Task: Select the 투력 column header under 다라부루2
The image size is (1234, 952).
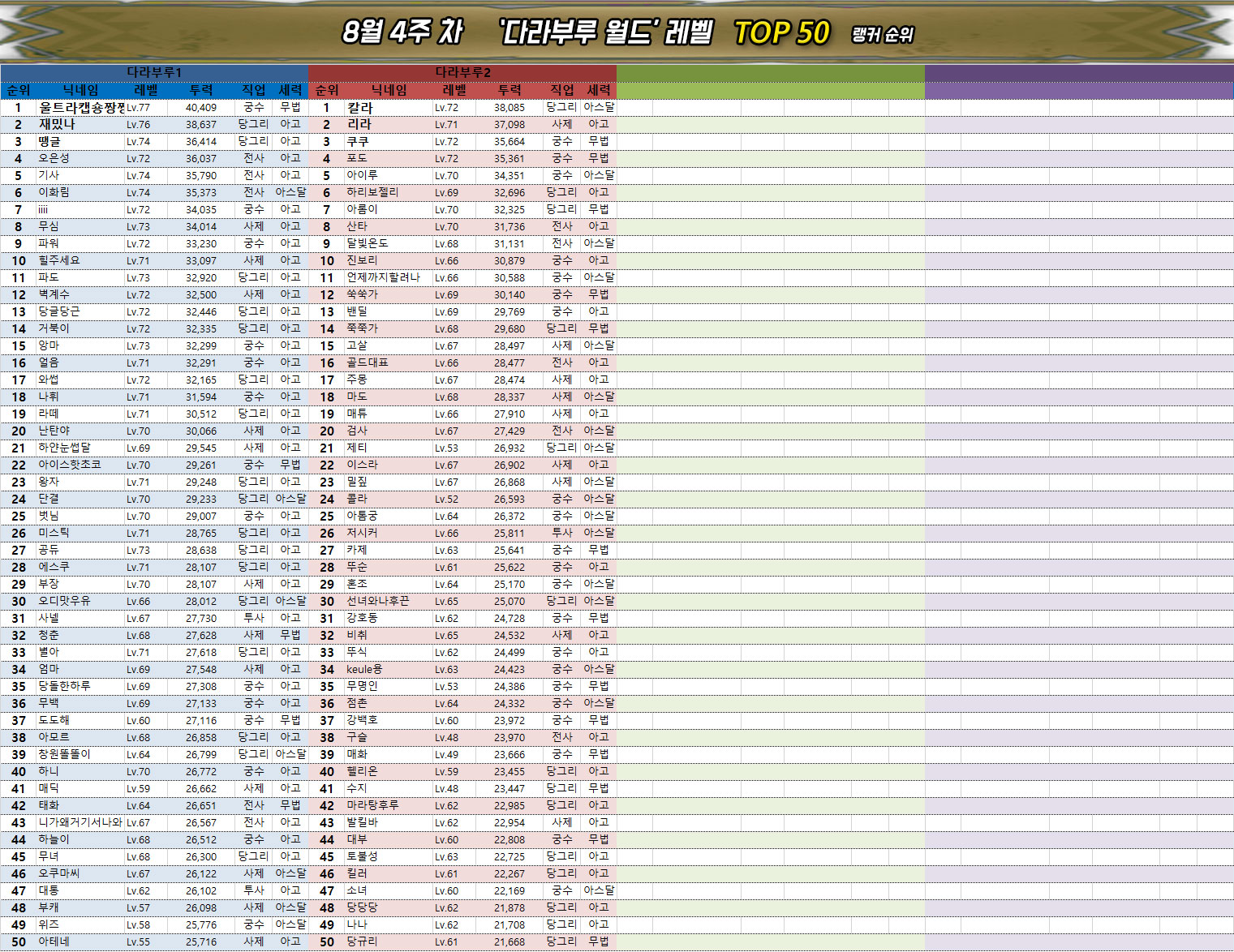Action: pyautogui.click(x=510, y=90)
